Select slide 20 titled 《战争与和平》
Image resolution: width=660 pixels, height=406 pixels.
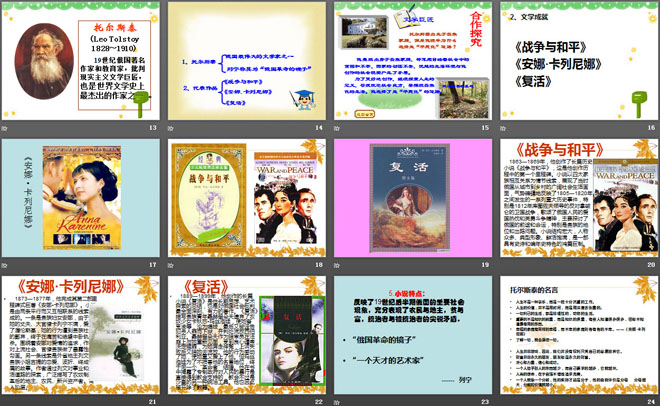click(579, 198)
